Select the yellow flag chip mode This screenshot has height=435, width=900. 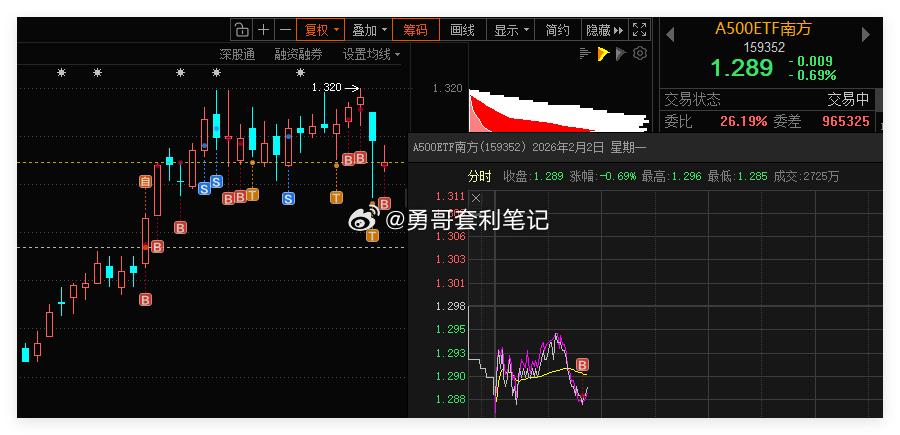(x=603, y=54)
